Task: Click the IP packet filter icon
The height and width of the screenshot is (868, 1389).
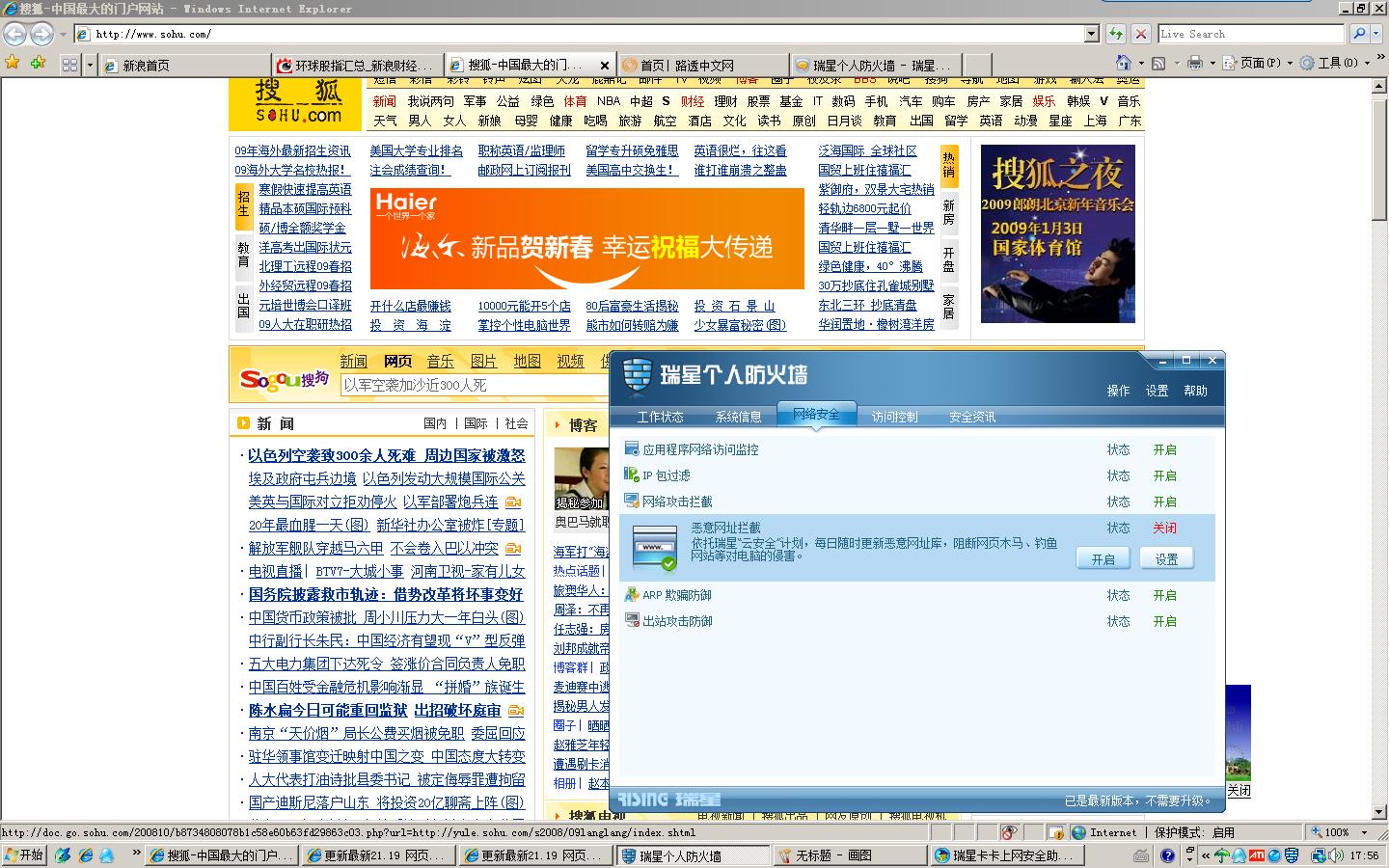Action: coord(632,475)
